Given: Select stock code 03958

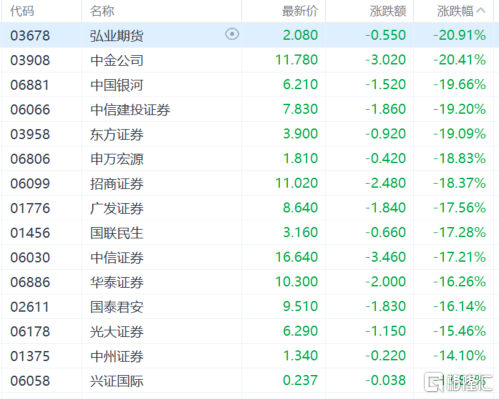Looking at the screenshot, I should (30, 134).
